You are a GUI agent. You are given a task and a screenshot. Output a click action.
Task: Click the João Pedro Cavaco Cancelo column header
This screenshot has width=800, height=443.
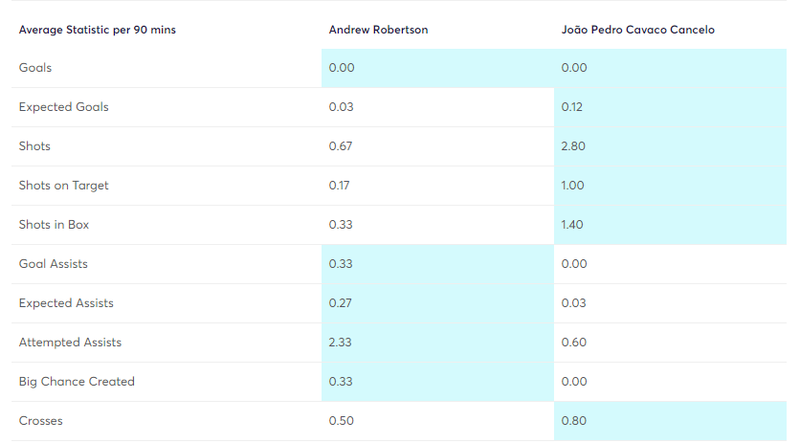[x=638, y=30]
